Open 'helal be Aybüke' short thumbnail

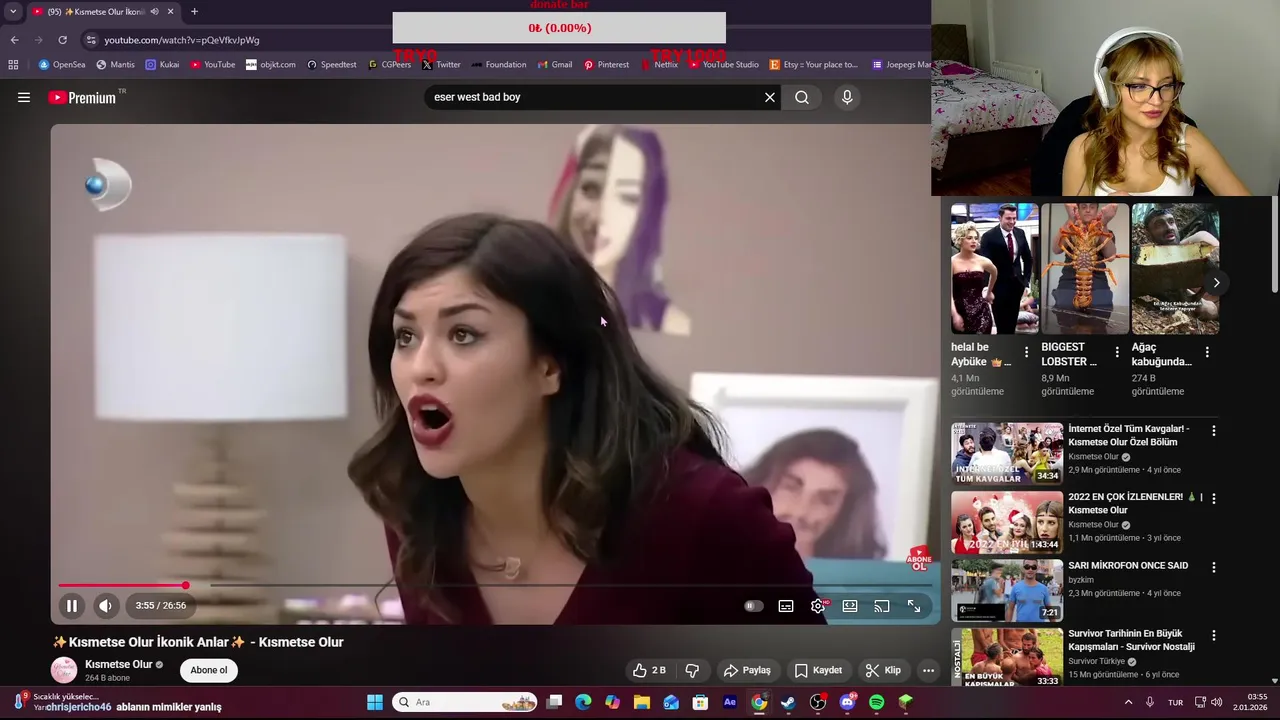coord(995,269)
